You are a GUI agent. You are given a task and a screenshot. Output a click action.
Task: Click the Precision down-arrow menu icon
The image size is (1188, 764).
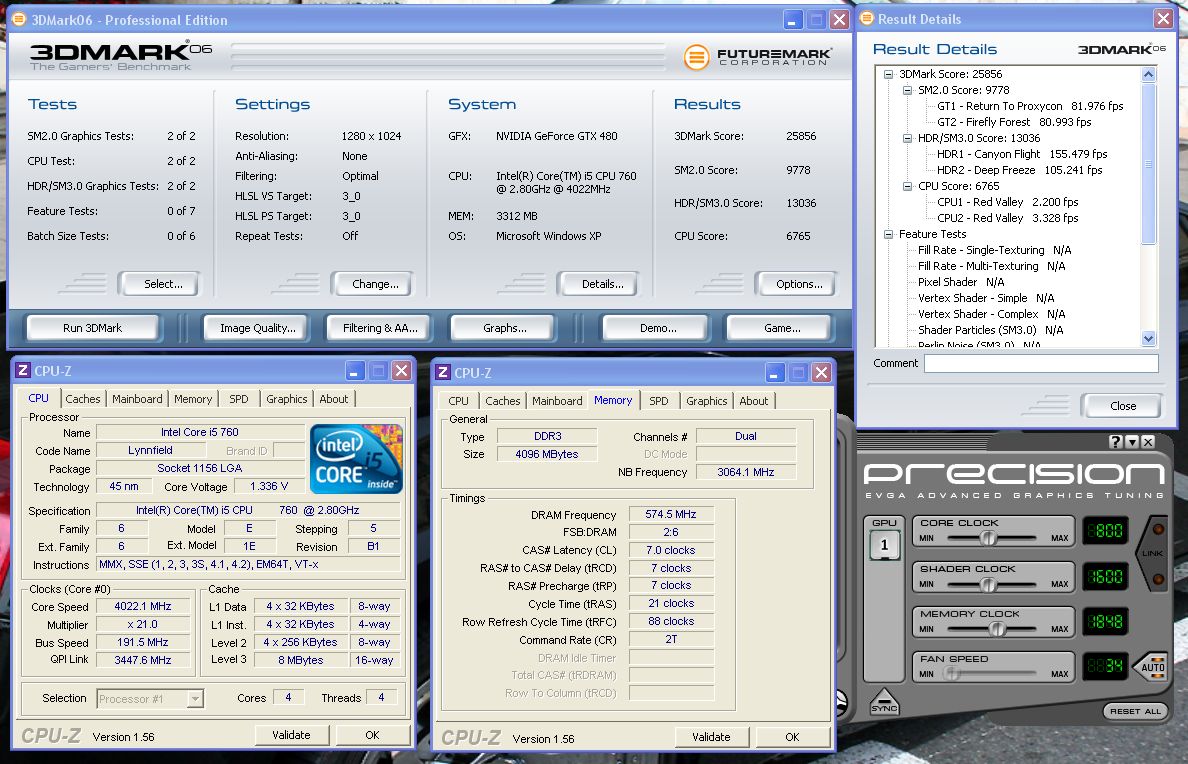[x=1132, y=442]
